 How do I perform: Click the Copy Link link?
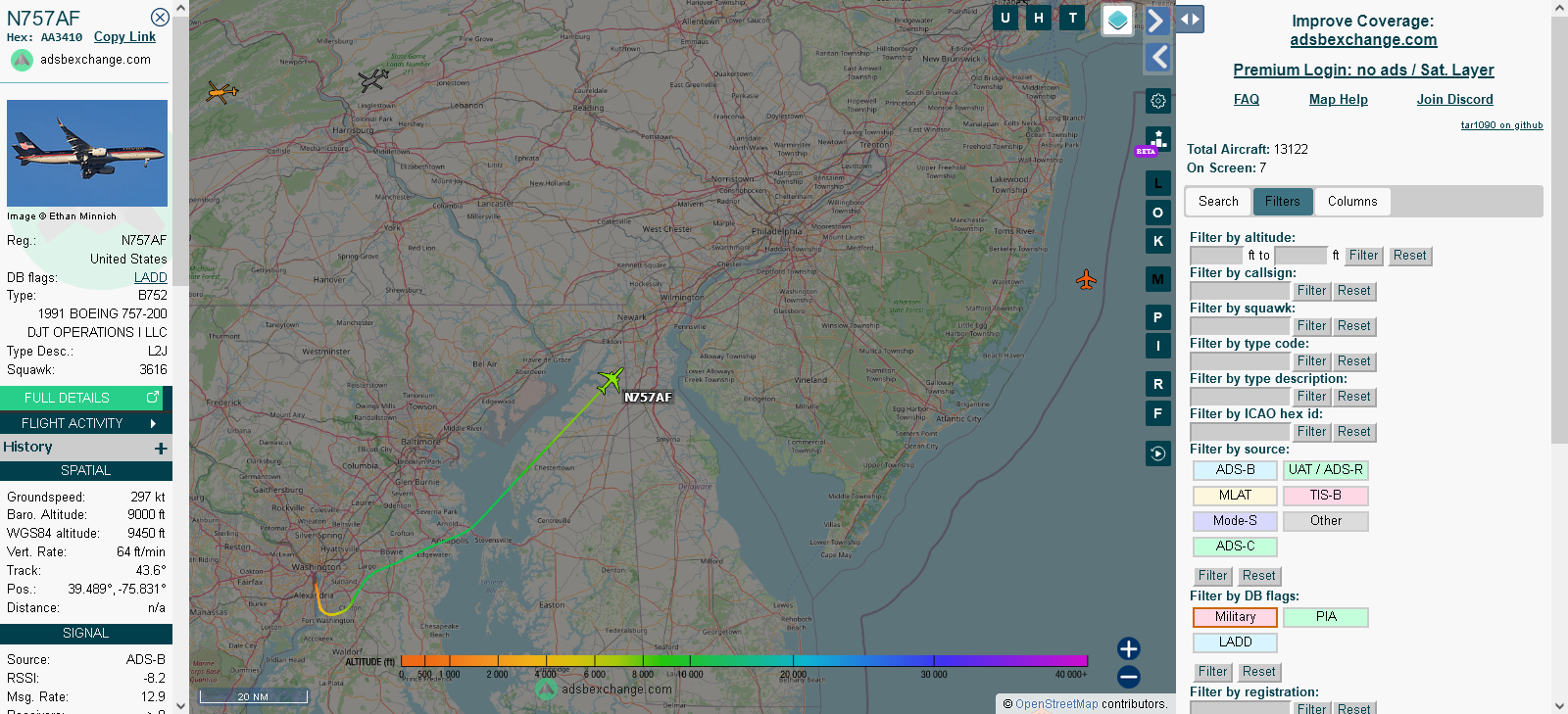click(x=124, y=37)
